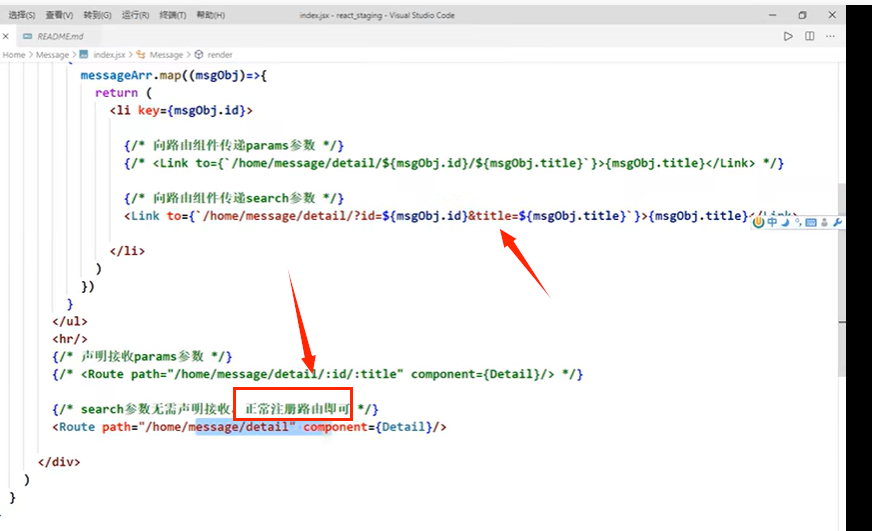Close the editor tab with the X
This screenshot has width=872, height=531.
(x=6, y=36)
